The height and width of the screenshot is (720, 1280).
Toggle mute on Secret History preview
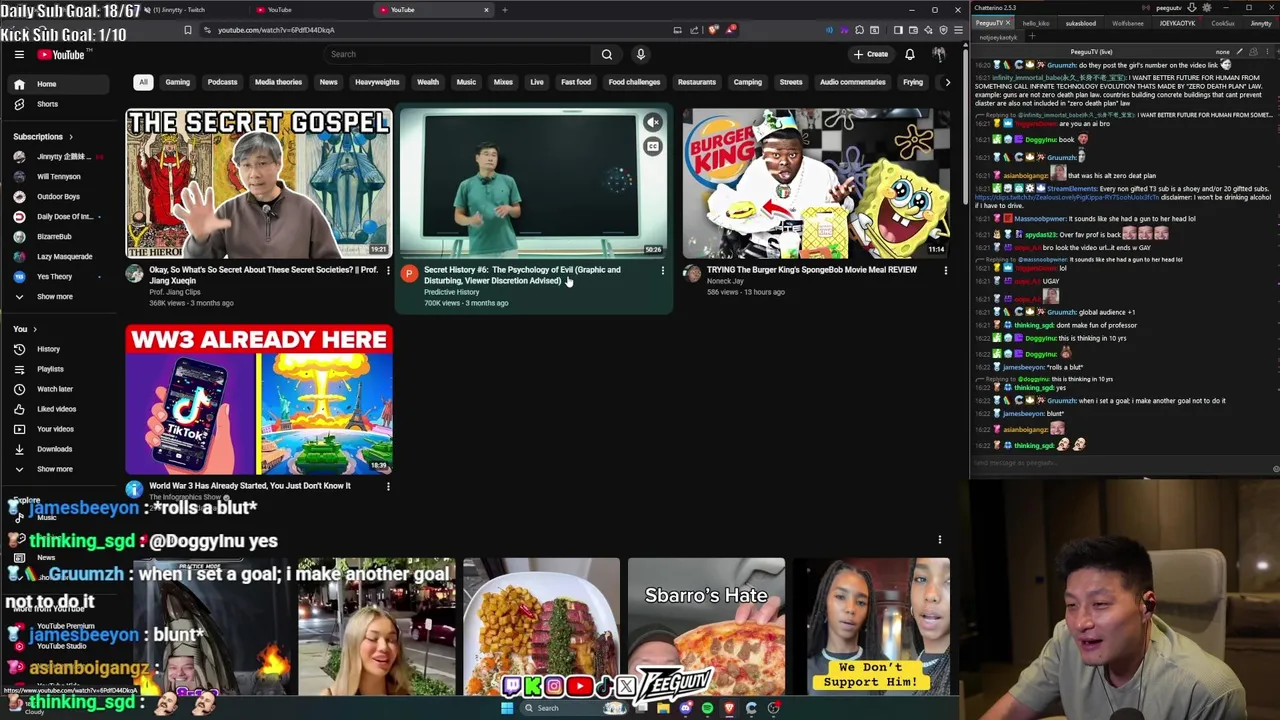click(652, 123)
